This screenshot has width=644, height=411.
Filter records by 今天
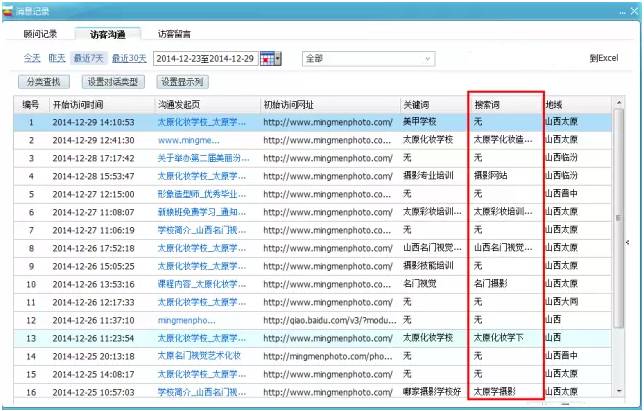coord(33,59)
